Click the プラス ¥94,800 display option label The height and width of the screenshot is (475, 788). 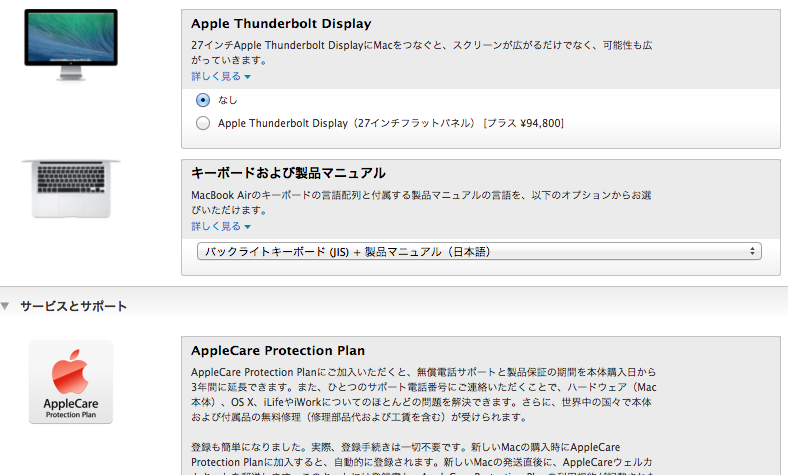click(x=390, y=123)
